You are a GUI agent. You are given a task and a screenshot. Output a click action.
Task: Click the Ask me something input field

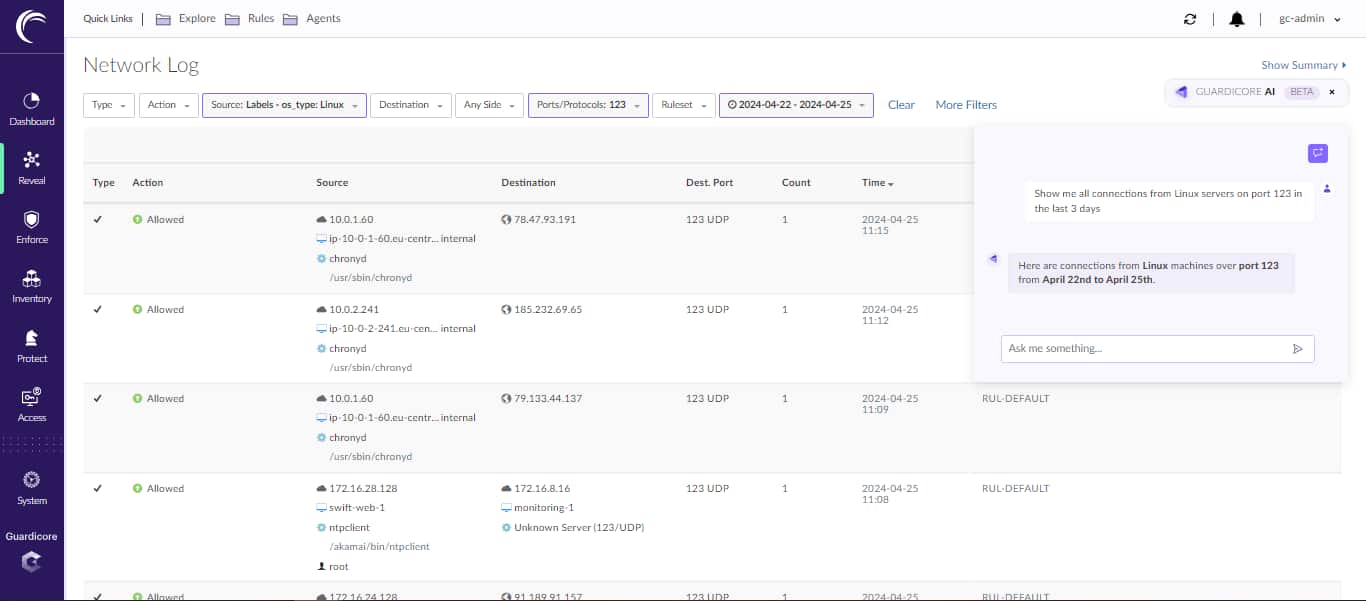[1145, 349]
